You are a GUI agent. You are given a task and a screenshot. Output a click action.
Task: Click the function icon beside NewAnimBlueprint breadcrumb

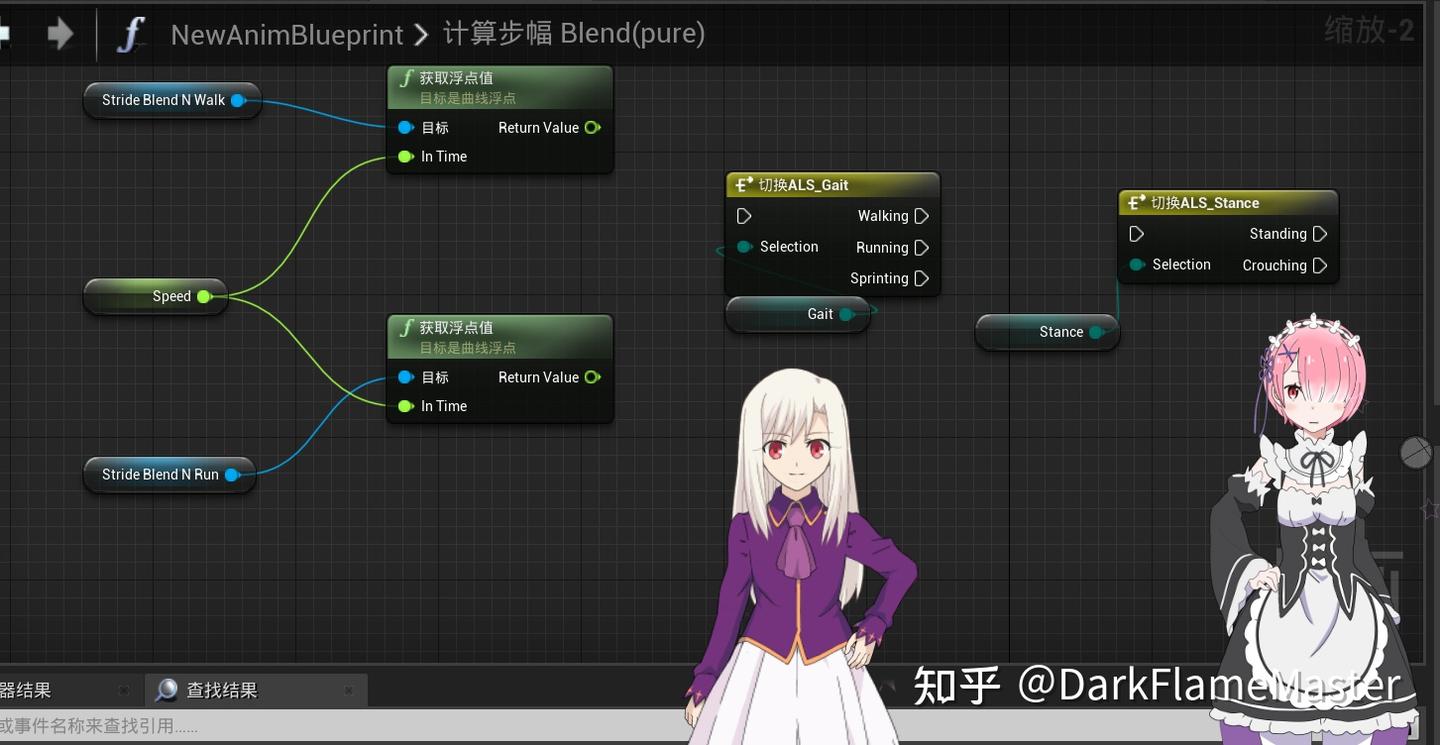pyautogui.click(x=131, y=34)
